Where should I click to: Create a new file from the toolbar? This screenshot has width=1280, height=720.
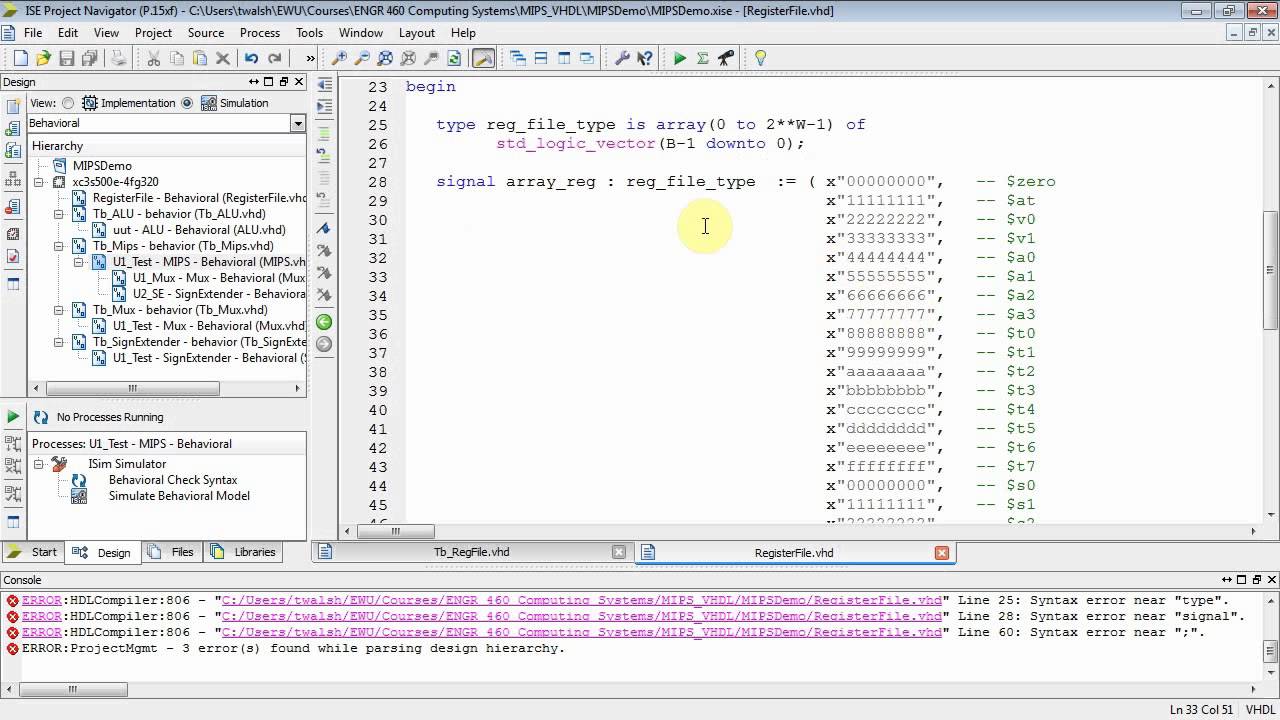21,58
